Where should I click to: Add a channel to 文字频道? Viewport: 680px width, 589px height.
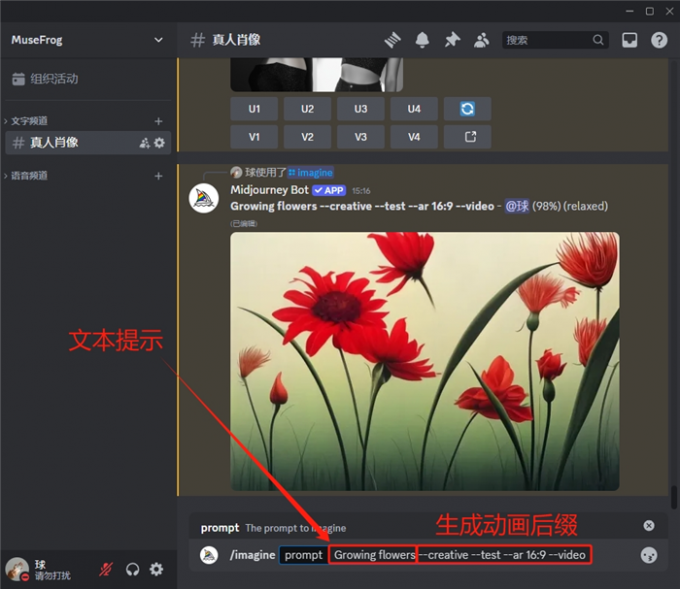158,121
